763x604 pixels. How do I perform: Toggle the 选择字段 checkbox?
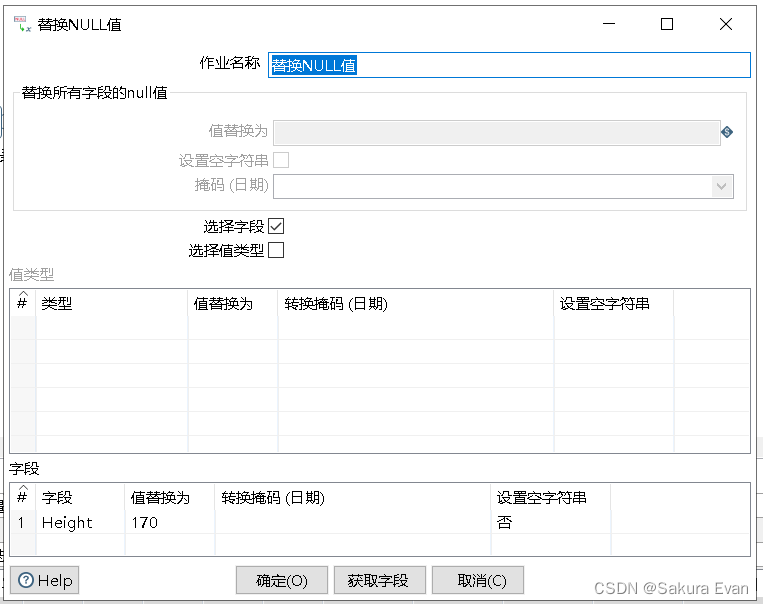tap(276, 226)
